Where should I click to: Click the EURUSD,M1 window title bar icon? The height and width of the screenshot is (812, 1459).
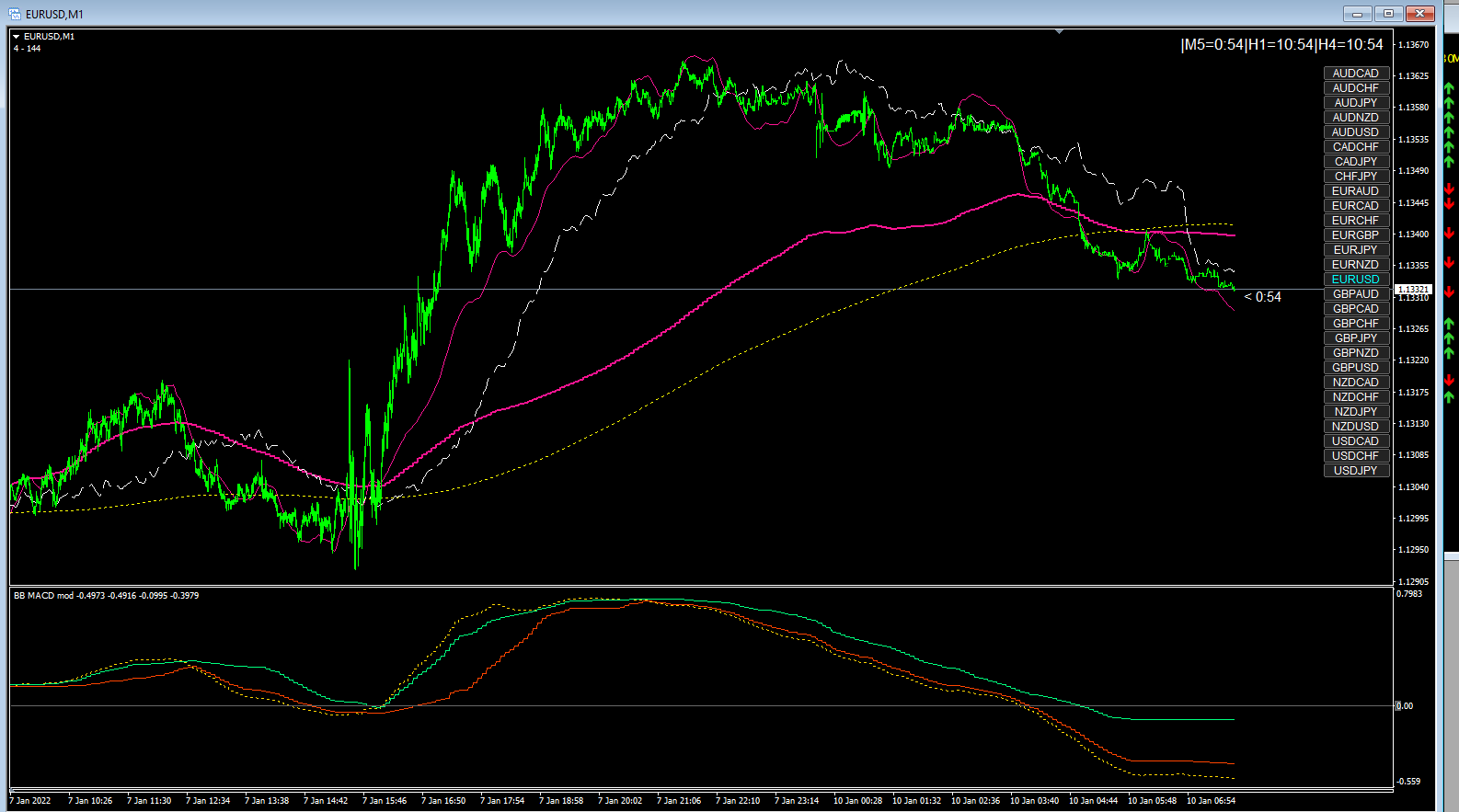pos(14,14)
